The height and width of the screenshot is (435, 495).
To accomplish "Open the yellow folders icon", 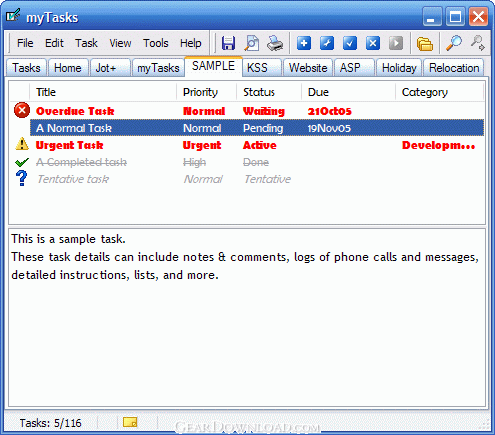I will (425, 44).
